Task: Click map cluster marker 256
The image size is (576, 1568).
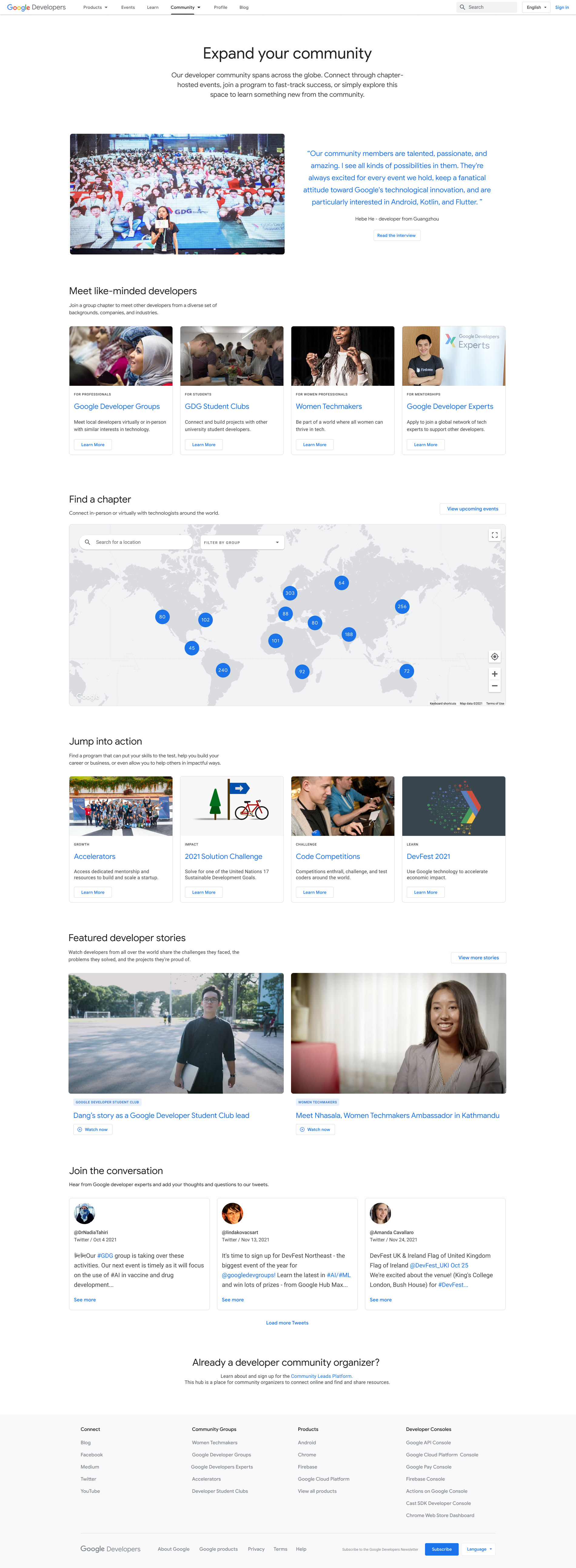Action: [x=402, y=606]
